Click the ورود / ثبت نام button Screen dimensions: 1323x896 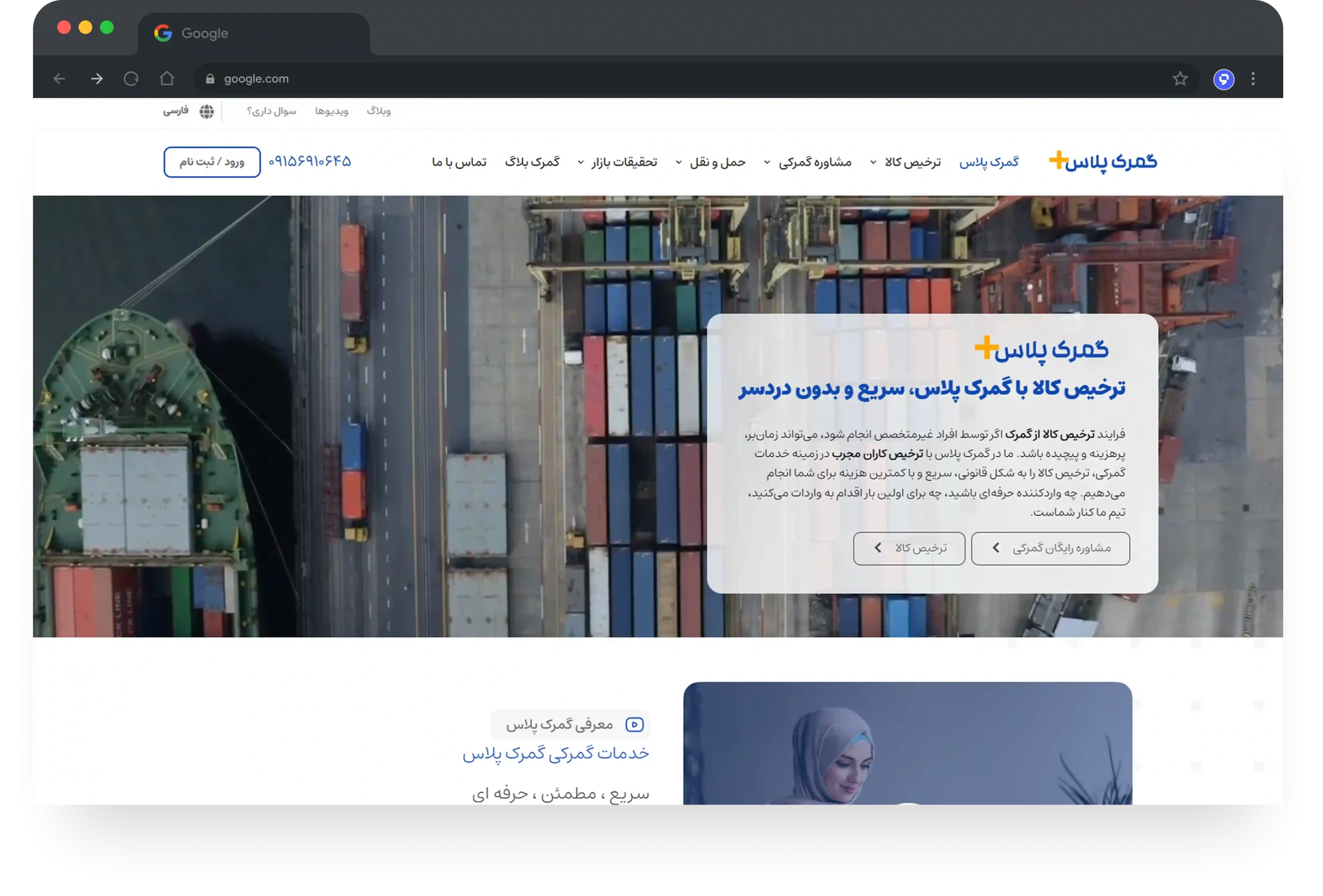click(x=212, y=162)
